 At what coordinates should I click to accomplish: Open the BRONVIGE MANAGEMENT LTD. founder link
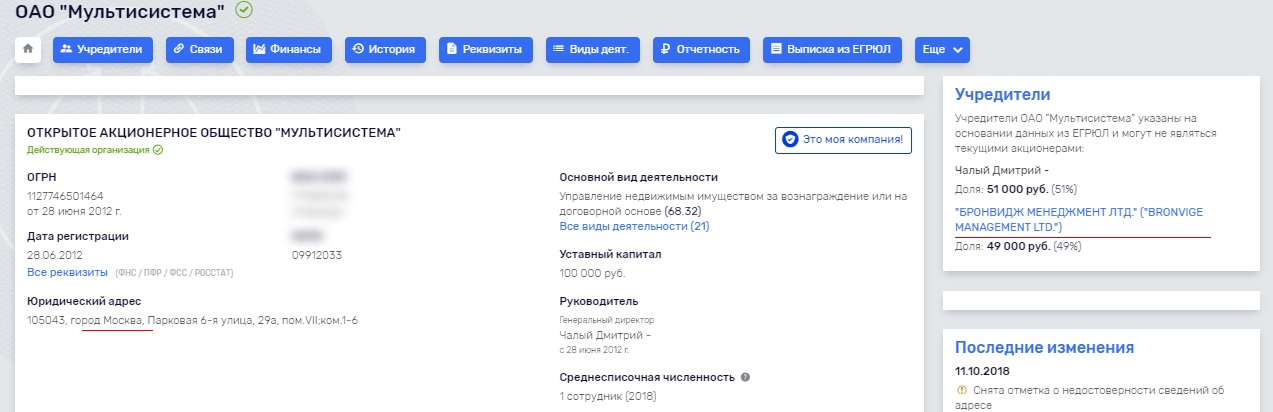[1079, 220]
